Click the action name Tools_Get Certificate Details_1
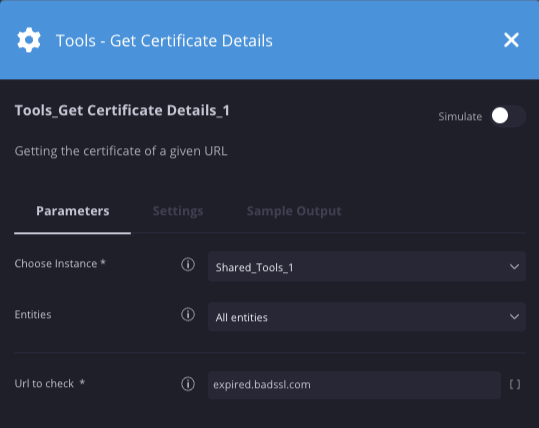The image size is (539, 428). [x=122, y=111]
